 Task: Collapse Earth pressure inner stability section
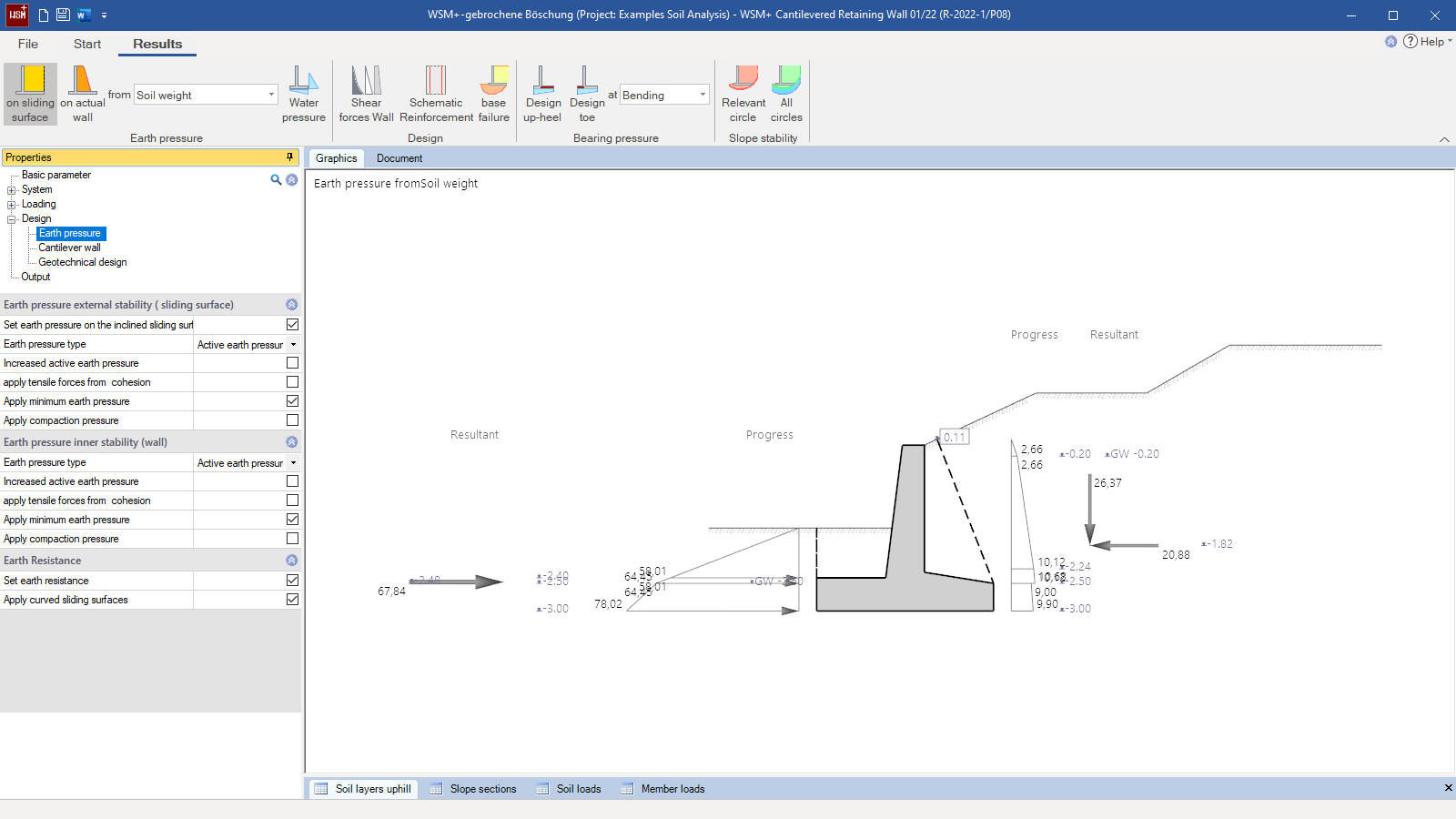tap(292, 442)
